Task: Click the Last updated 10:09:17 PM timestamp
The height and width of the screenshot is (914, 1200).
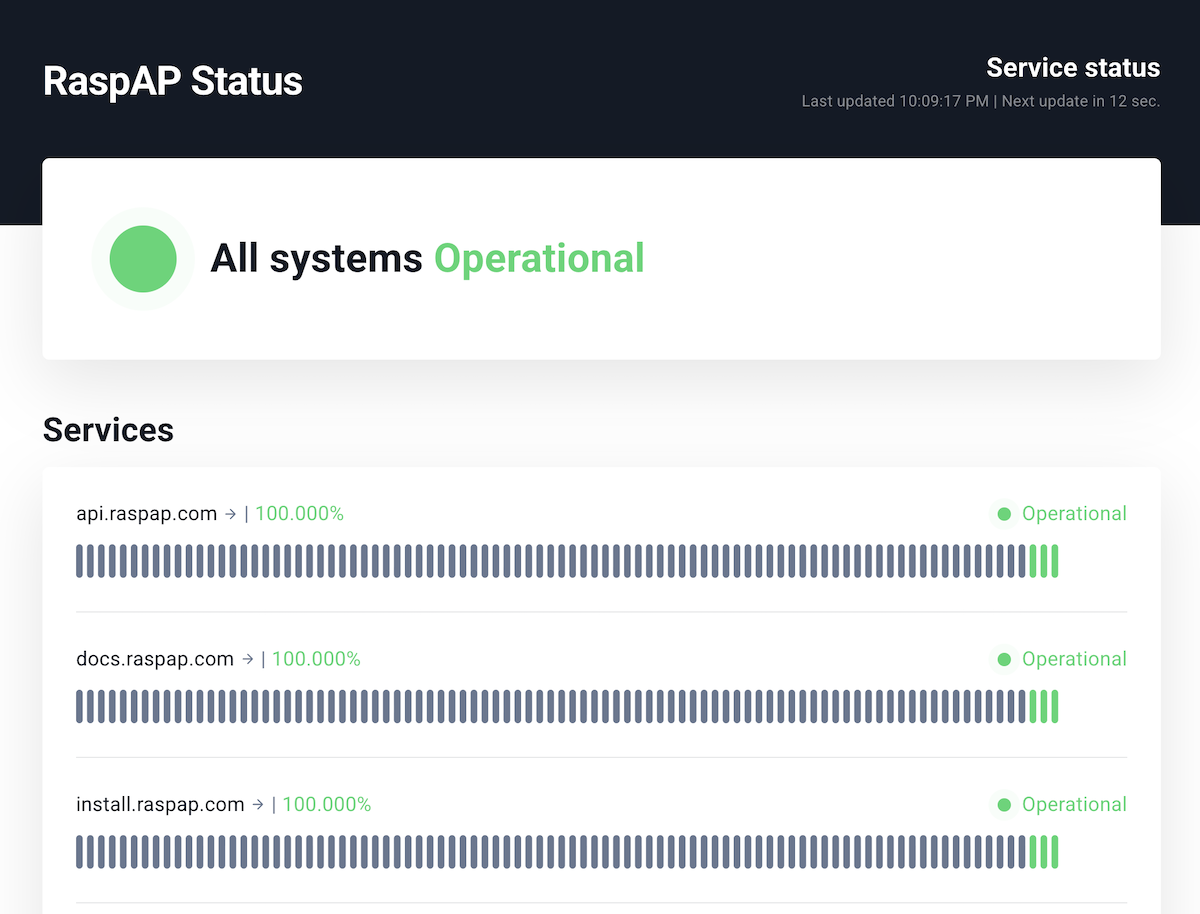Action: click(x=895, y=101)
